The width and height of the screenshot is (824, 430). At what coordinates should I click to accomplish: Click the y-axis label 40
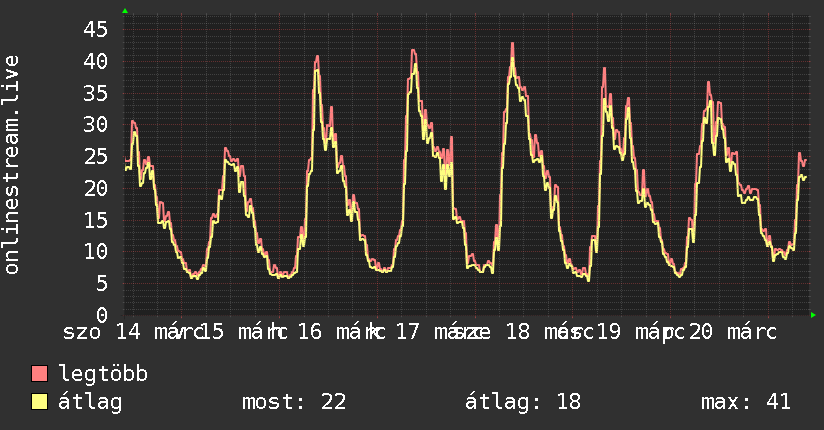tap(96, 62)
